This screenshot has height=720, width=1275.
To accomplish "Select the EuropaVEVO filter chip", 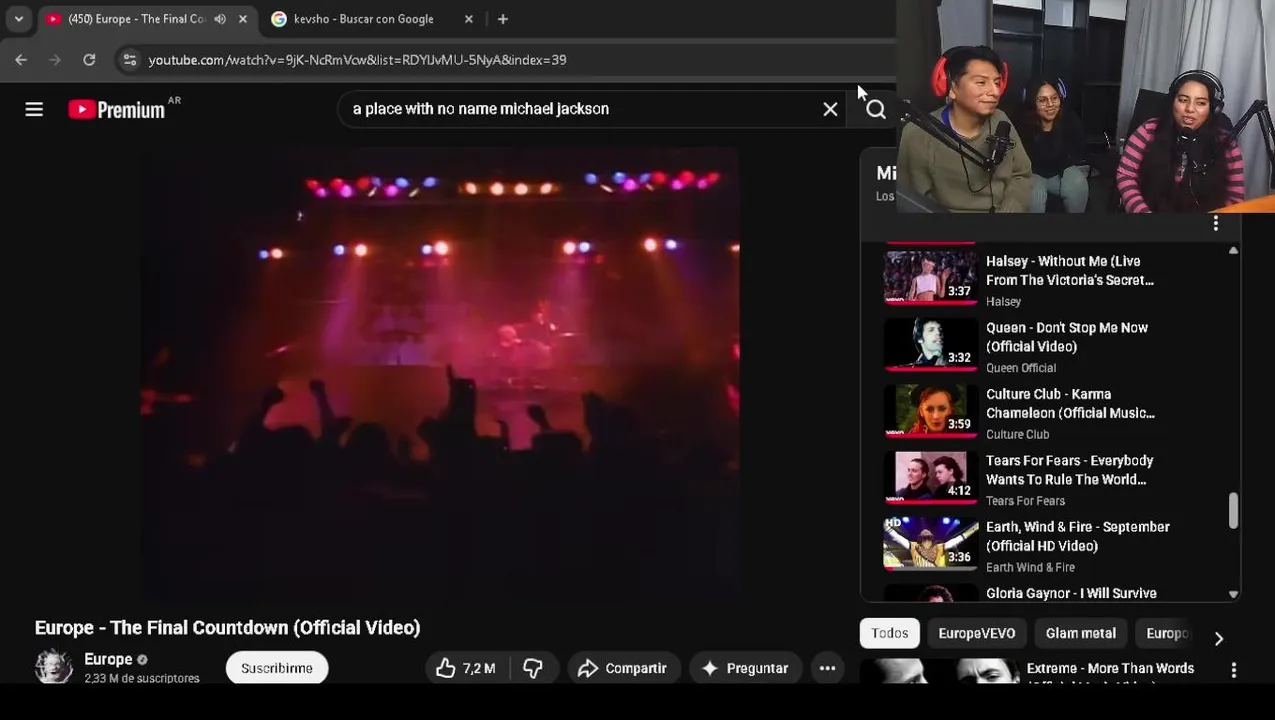I will point(976,633).
